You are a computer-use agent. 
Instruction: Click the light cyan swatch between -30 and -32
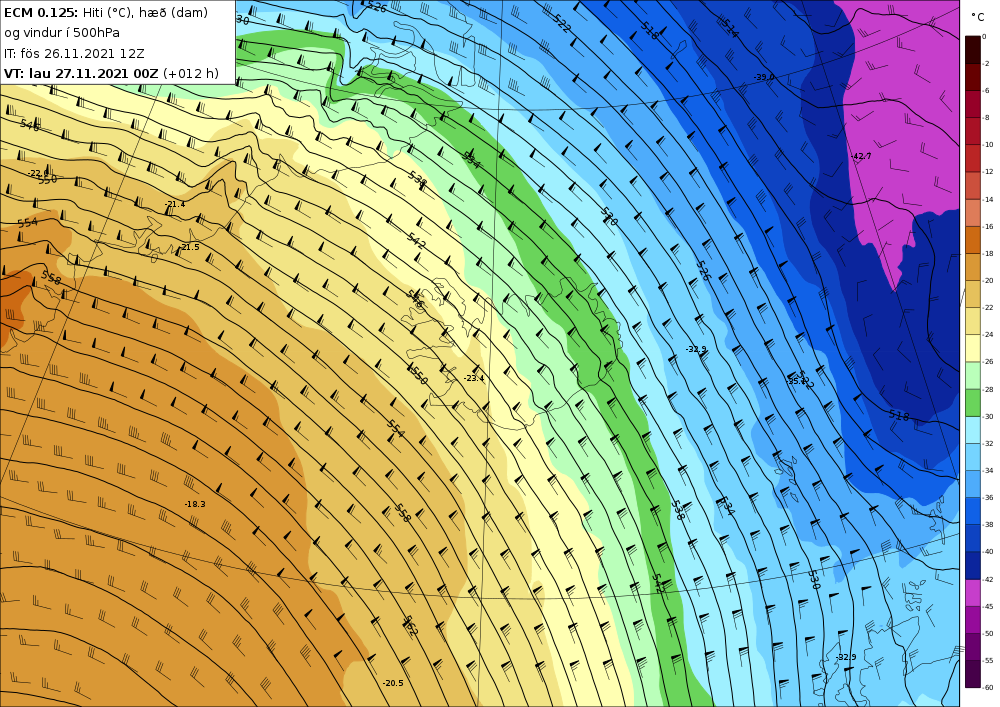pyautogui.click(x=973, y=430)
